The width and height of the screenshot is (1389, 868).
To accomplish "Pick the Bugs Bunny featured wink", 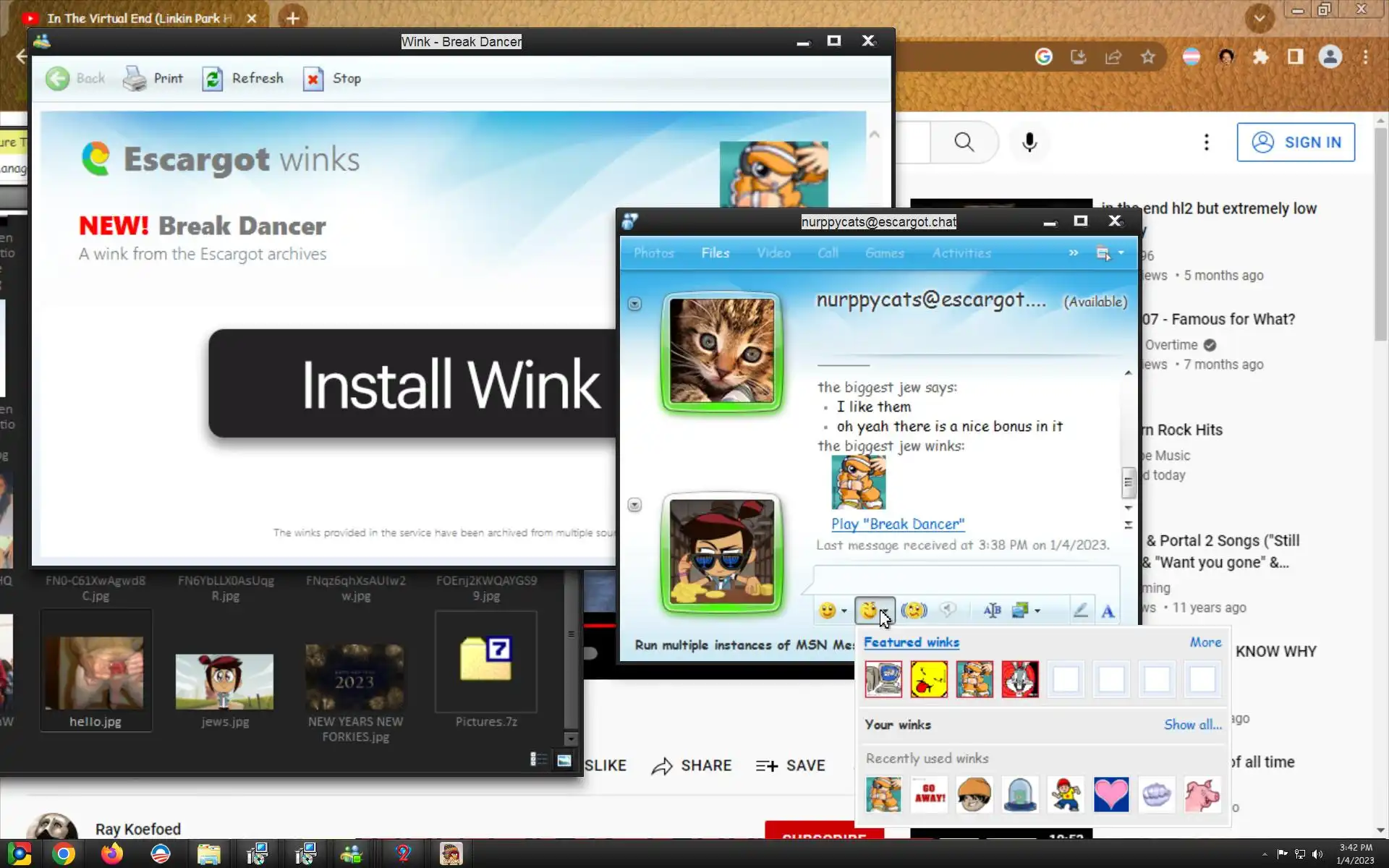I will pyautogui.click(x=1020, y=679).
